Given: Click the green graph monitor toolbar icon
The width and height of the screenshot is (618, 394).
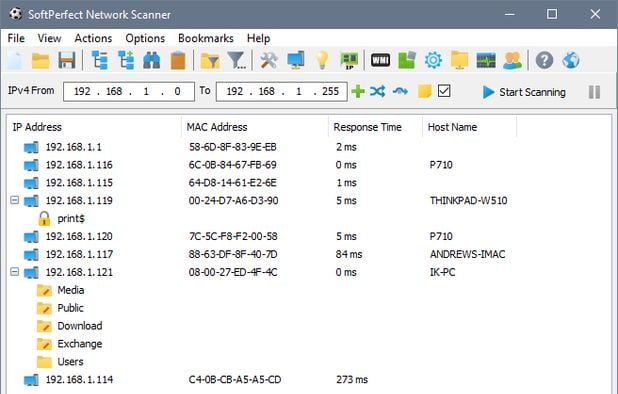Looking at the screenshot, I should pos(486,60).
